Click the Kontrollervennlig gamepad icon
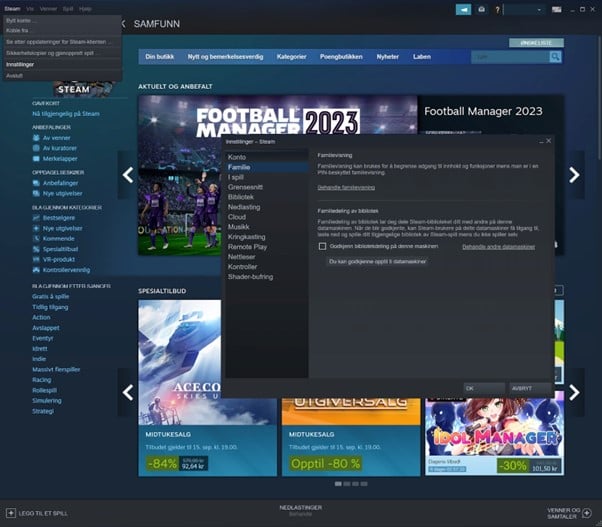This screenshot has height=527, width=602. pos(36,270)
